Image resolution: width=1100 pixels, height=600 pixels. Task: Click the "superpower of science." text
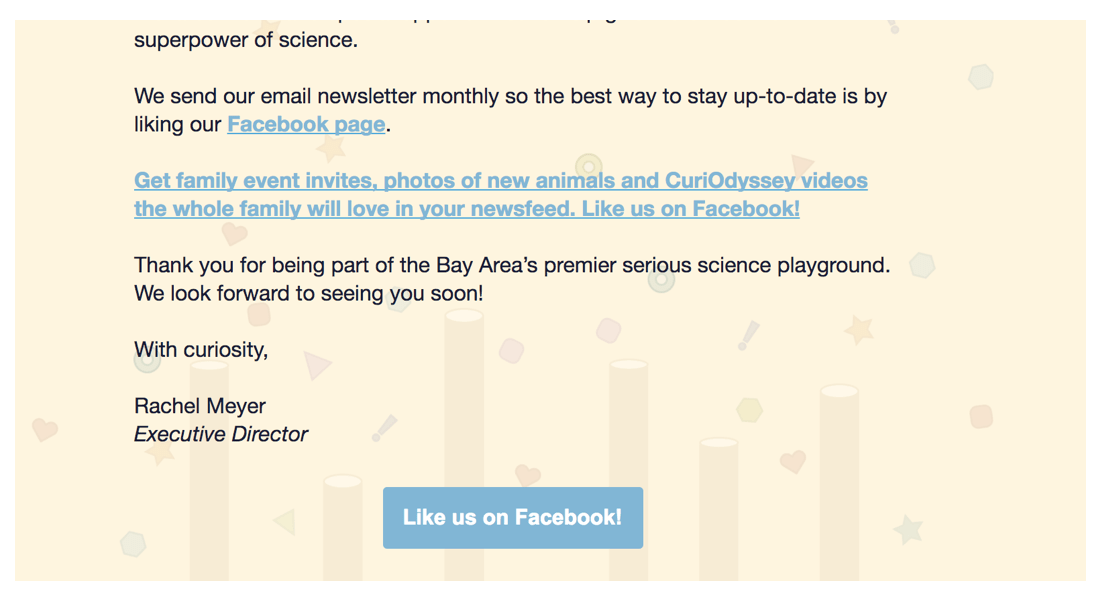click(245, 41)
